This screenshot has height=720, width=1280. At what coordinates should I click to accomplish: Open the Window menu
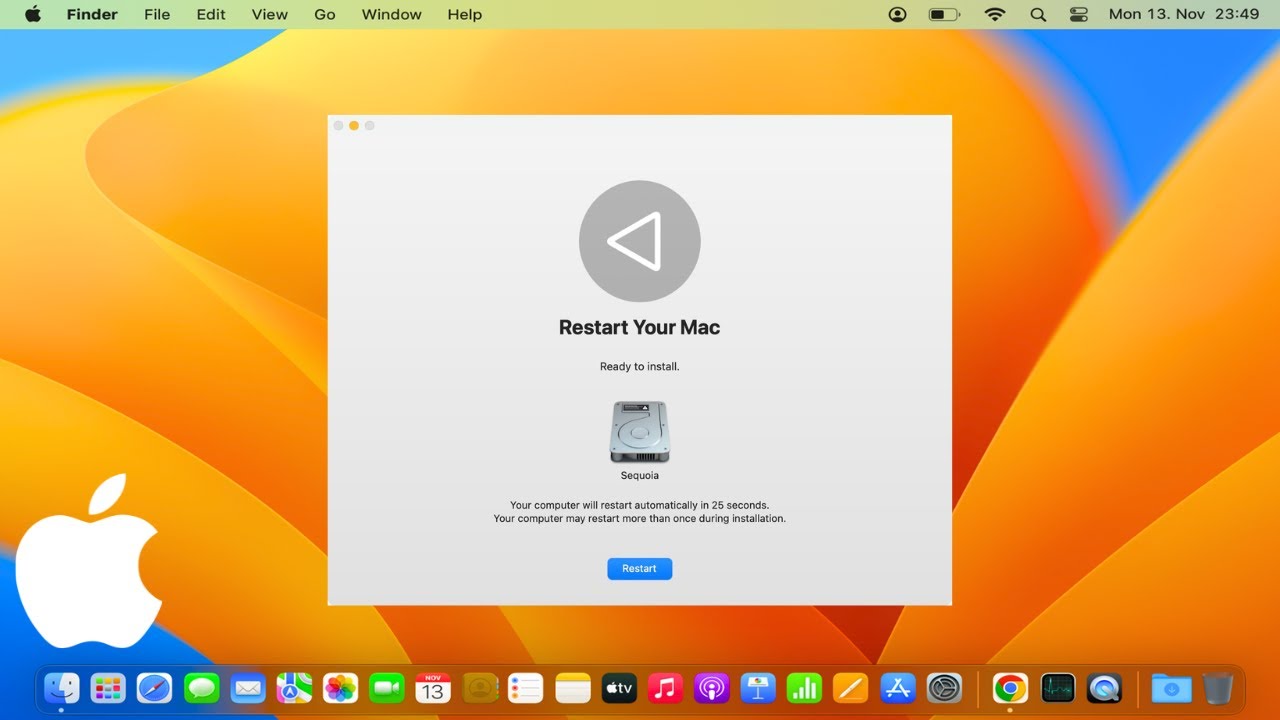(392, 14)
